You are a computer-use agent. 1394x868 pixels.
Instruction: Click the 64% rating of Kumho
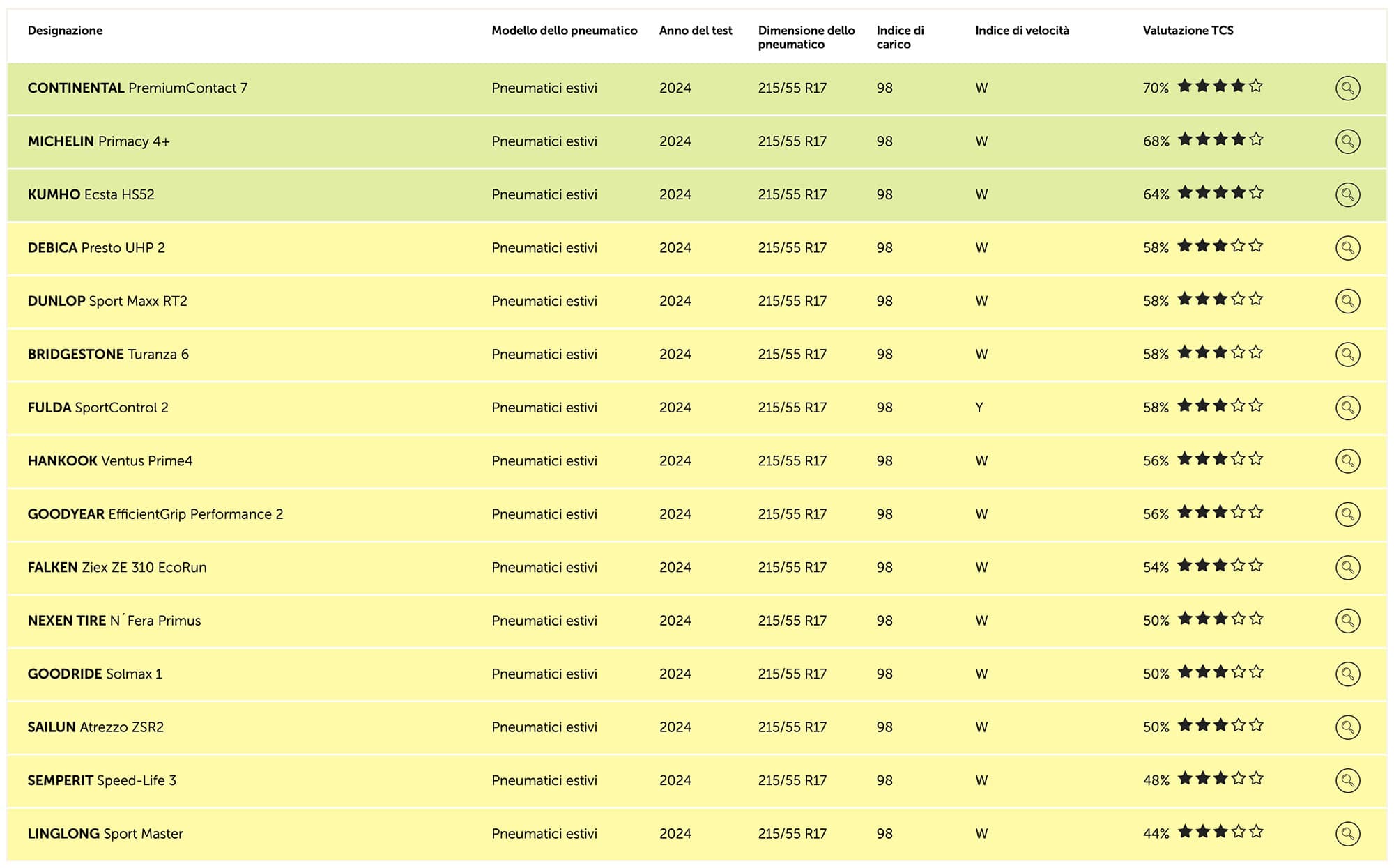[1156, 194]
